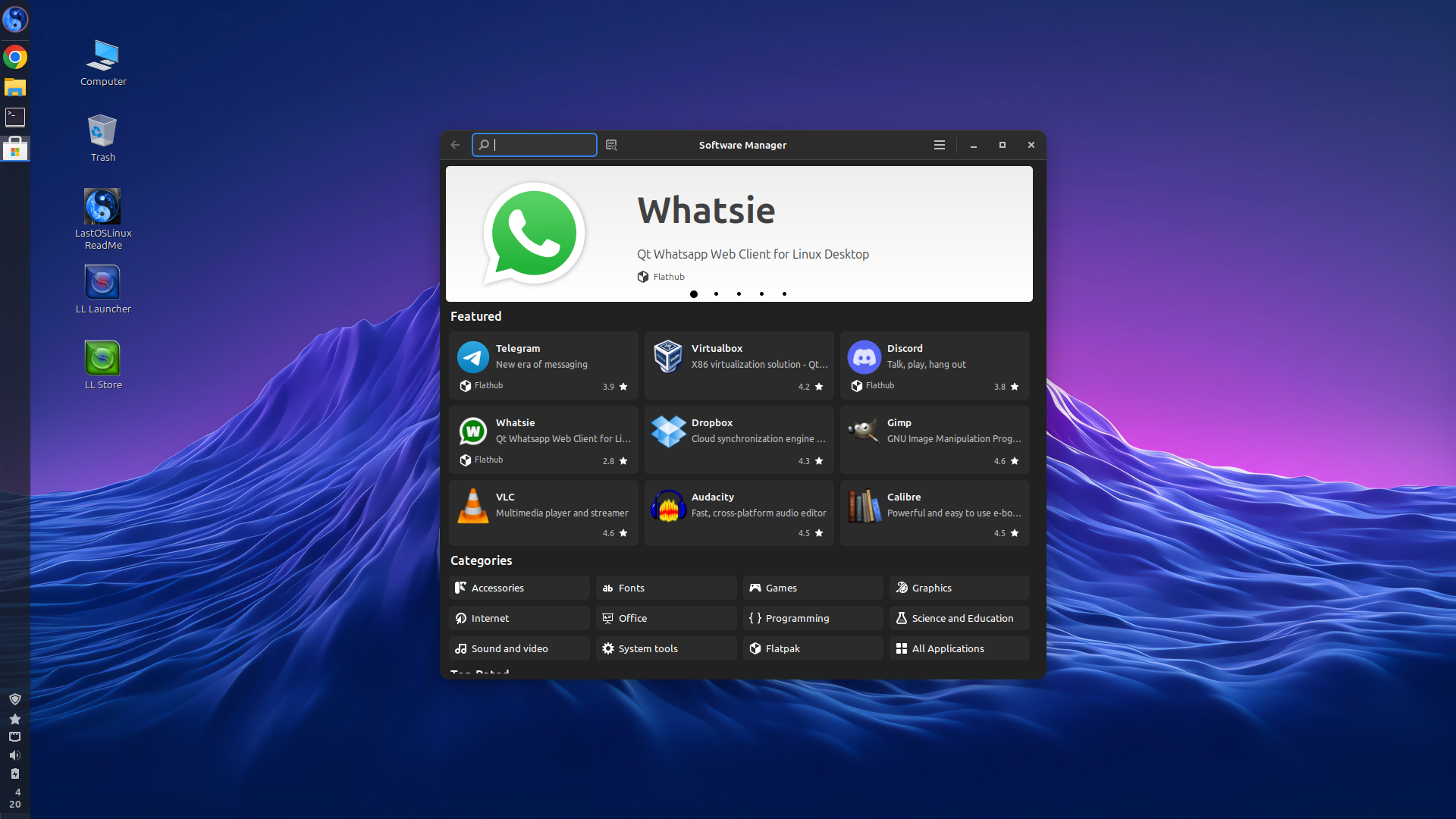Click the back arrow in Software Manager
Viewport: 1456px width, 819px height.
tap(455, 145)
